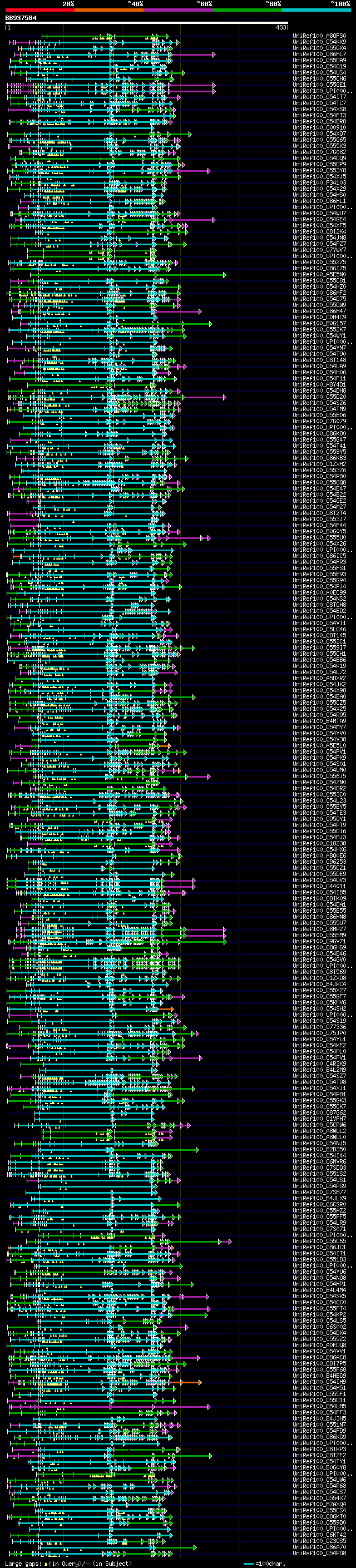Viewport: 356px width, 1568px height.
Task: Click the cyan ~100% identity color segment
Action: coord(317,10)
